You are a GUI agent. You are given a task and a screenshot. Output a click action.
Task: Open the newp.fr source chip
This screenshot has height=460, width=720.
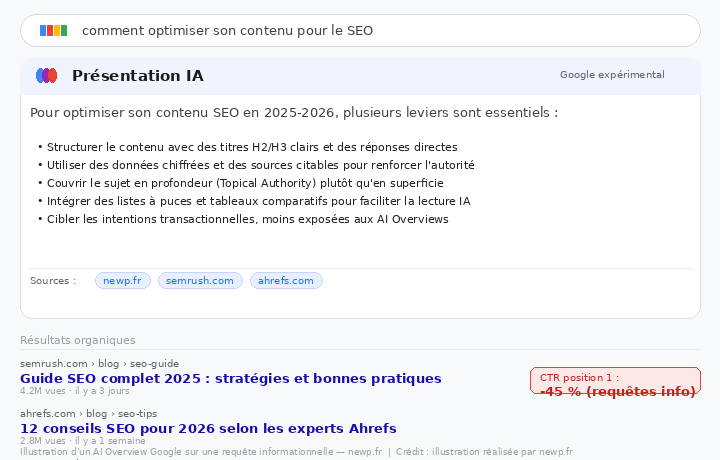[122, 281]
